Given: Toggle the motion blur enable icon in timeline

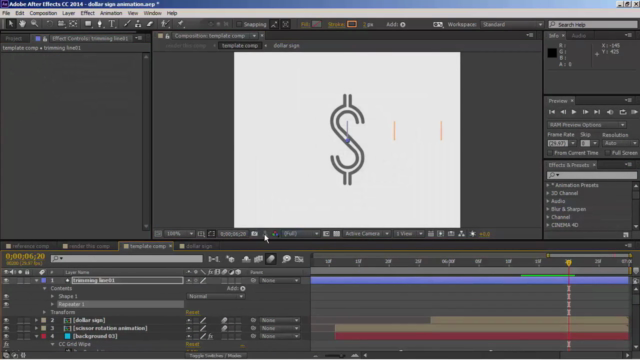Looking at the screenshot, I should coord(271,259).
